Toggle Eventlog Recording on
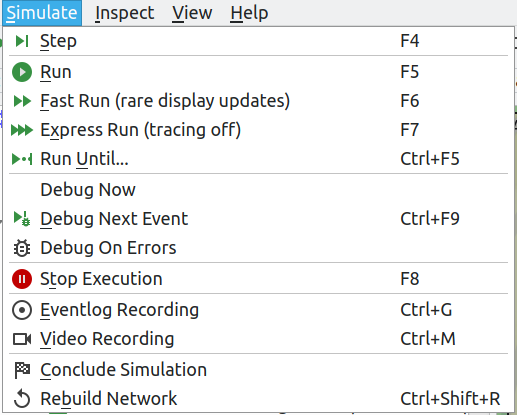The width and height of the screenshot is (517, 415). pos(258,310)
